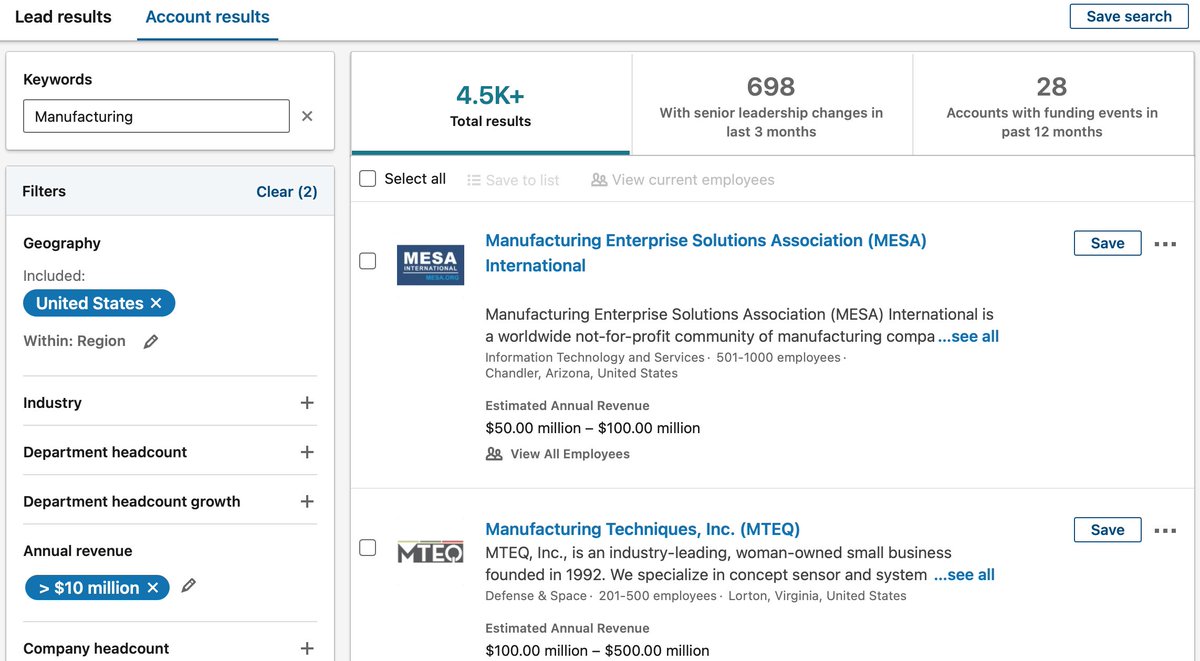Image resolution: width=1200 pixels, height=661 pixels.
Task: Click '$50.00 million – $100.00 million' revenue text
Action: tap(592, 428)
